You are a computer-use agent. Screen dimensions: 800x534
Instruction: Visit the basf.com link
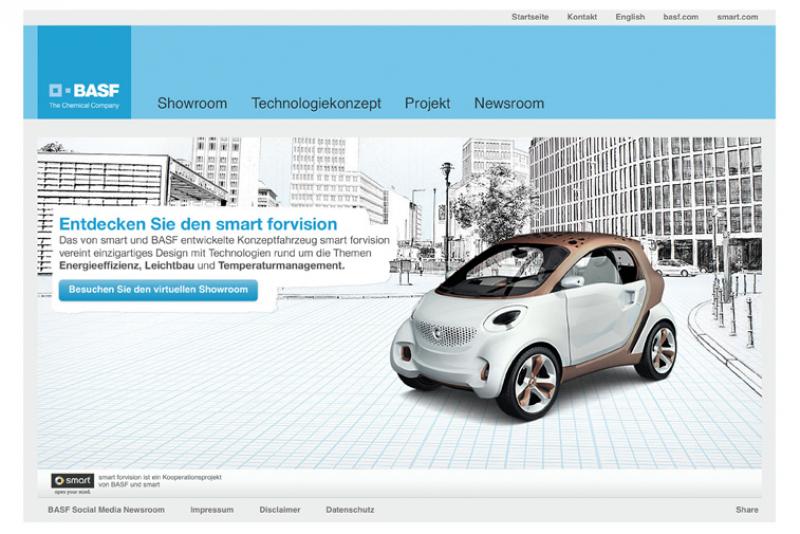(681, 17)
